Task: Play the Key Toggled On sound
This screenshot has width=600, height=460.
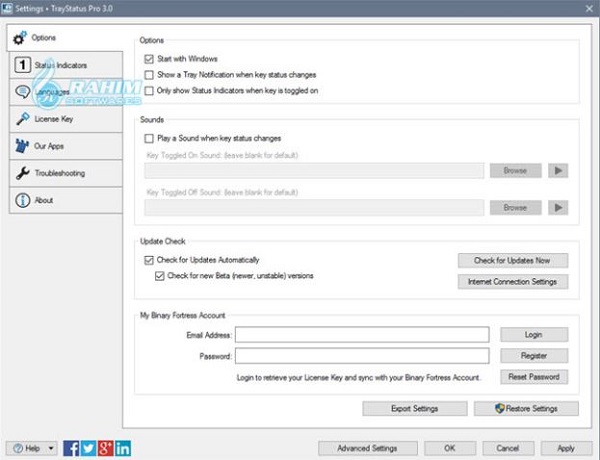Action: point(558,171)
